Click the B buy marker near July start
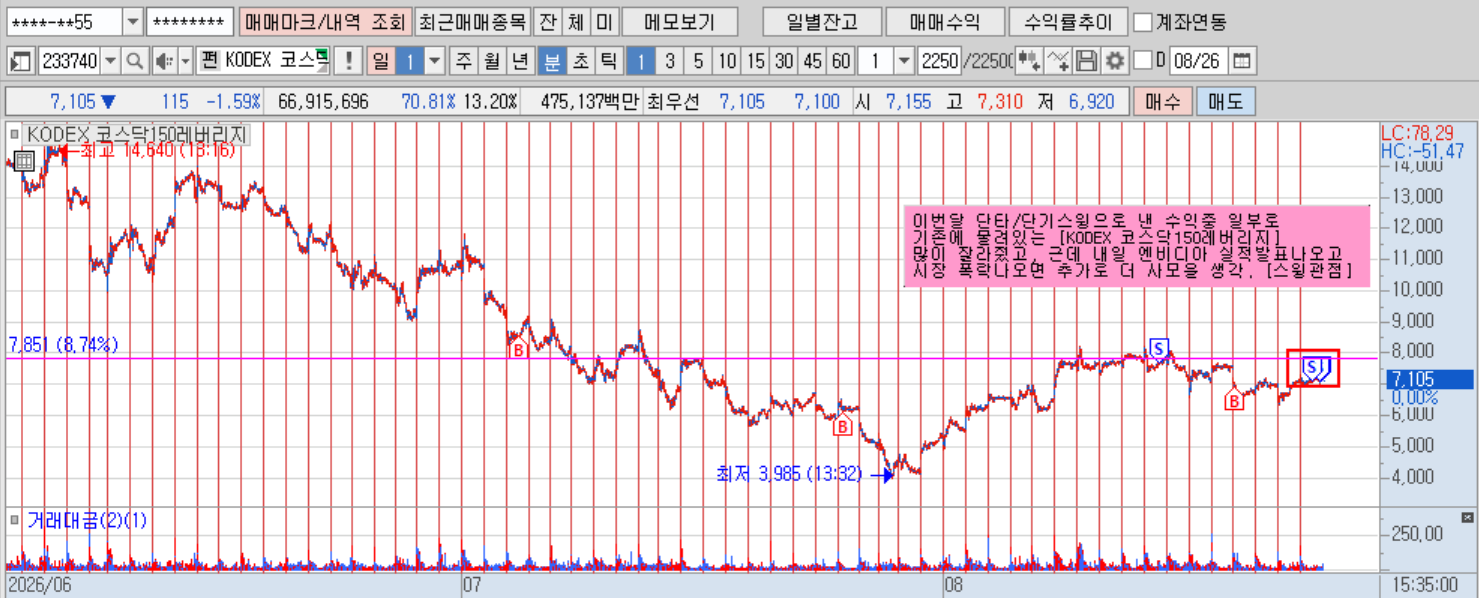The width and height of the screenshot is (1479, 598). pyautogui.click(x=518, y=350)
